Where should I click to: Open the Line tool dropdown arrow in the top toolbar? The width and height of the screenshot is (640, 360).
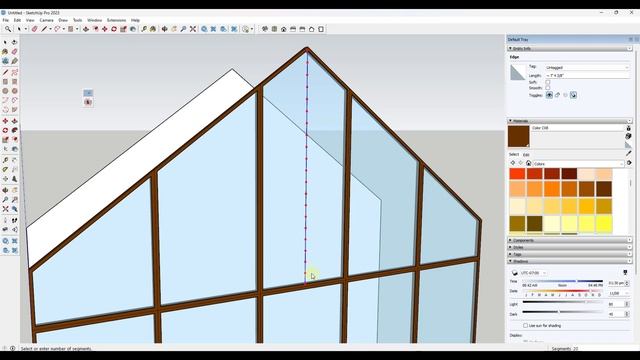(x=50, y=29)
